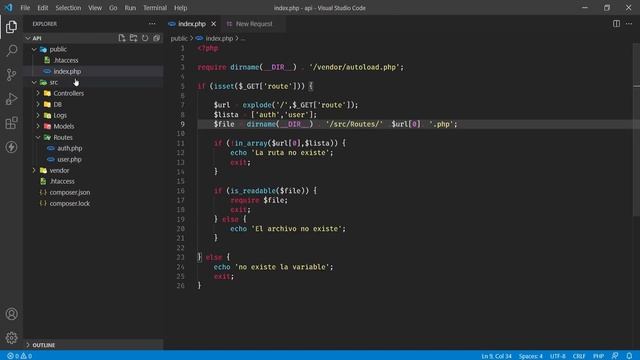
Task: Open the Go menu
Action: pyautogui.click(x=113, y=8)
